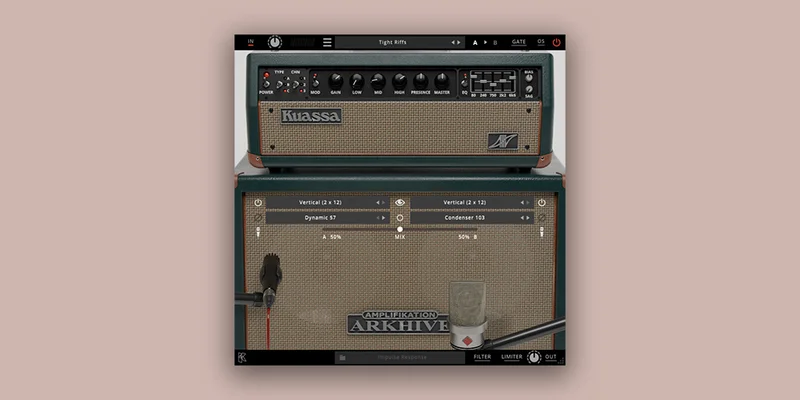Click cabinet A phase invert icon

(258, 218)
